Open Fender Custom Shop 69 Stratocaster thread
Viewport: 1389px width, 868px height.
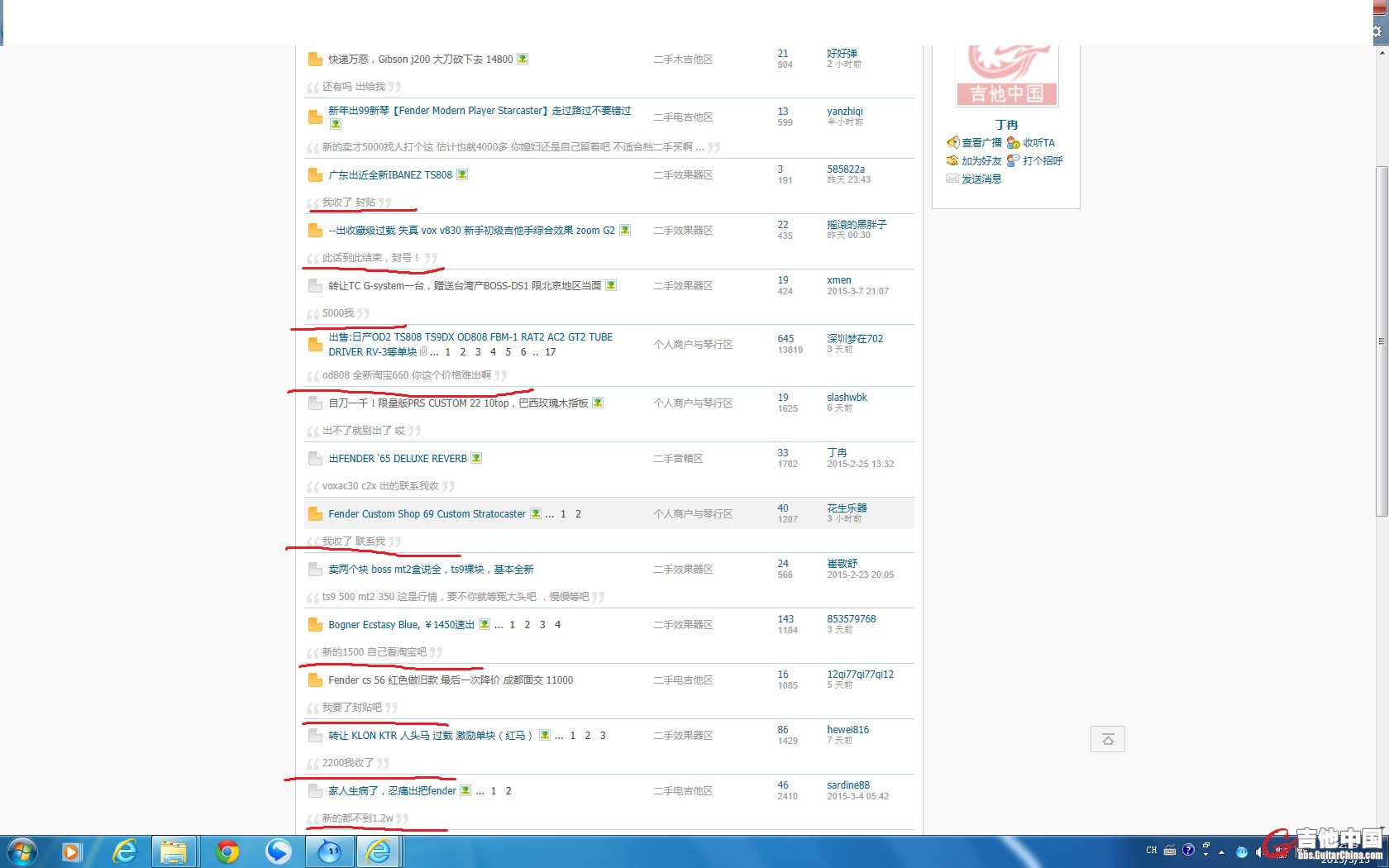tap(427, 514)
